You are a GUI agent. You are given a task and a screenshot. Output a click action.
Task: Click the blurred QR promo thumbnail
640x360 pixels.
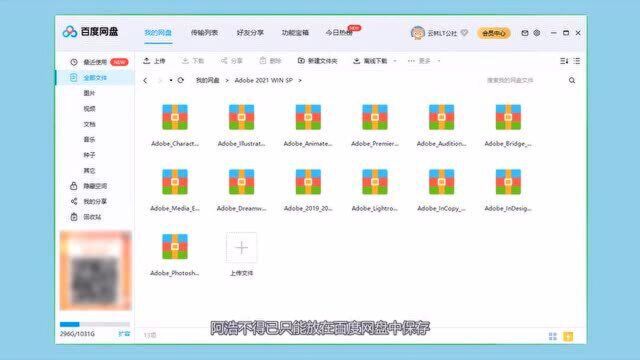tap(96, 271)
